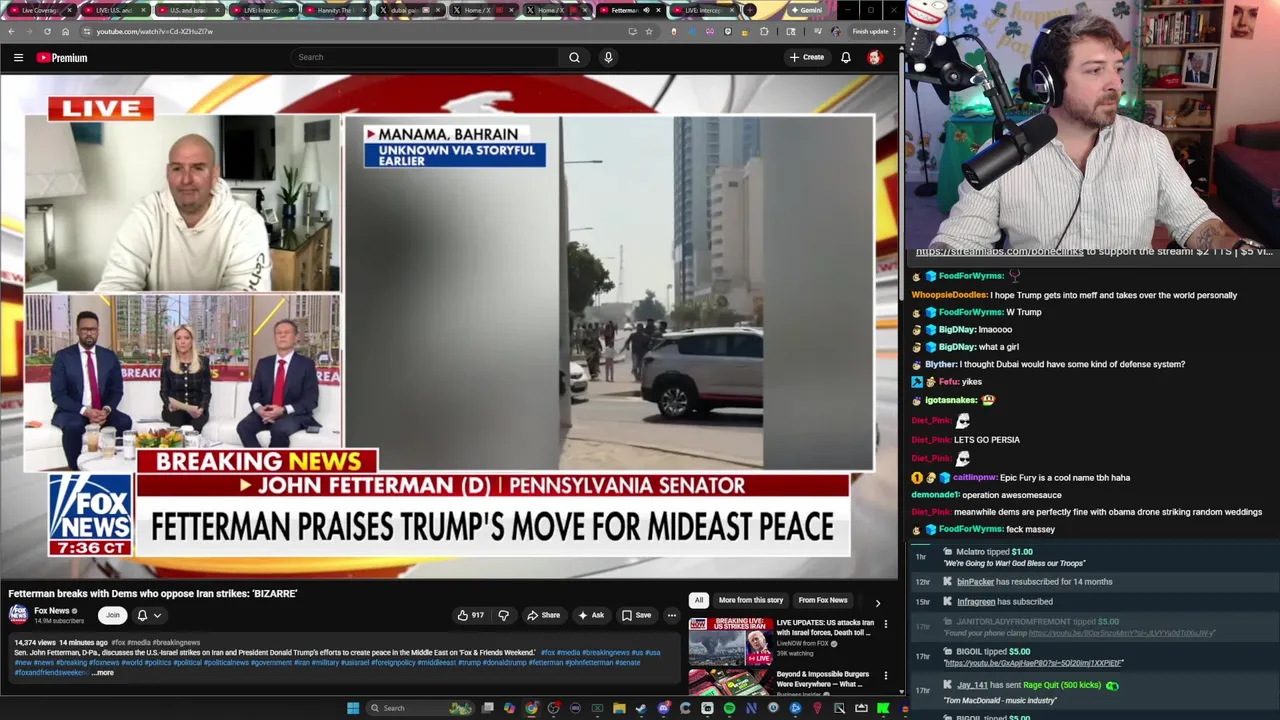The height and width of the screenshot is (720, 1280).
Task: Click #breakingnews hashtag above description
Action: coord(178,643)
